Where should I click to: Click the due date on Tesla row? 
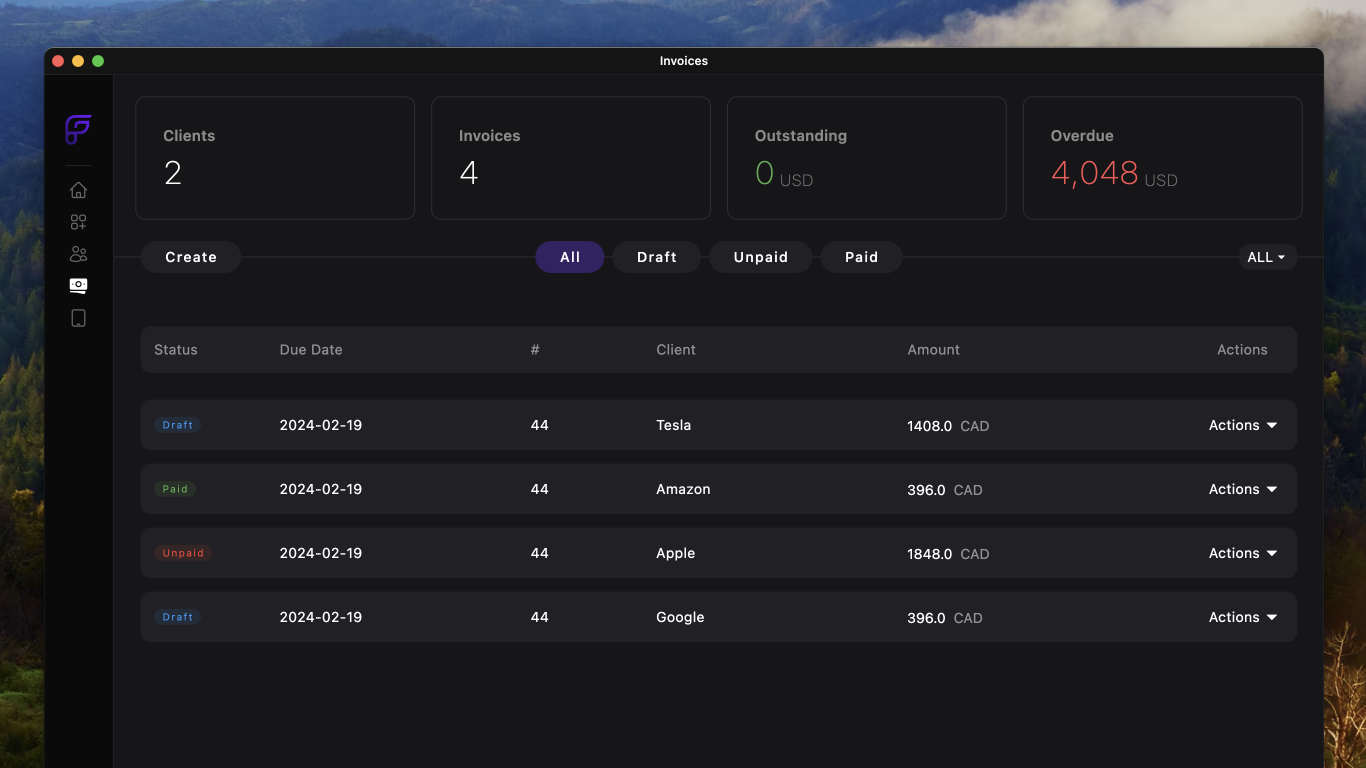[321, 425]
